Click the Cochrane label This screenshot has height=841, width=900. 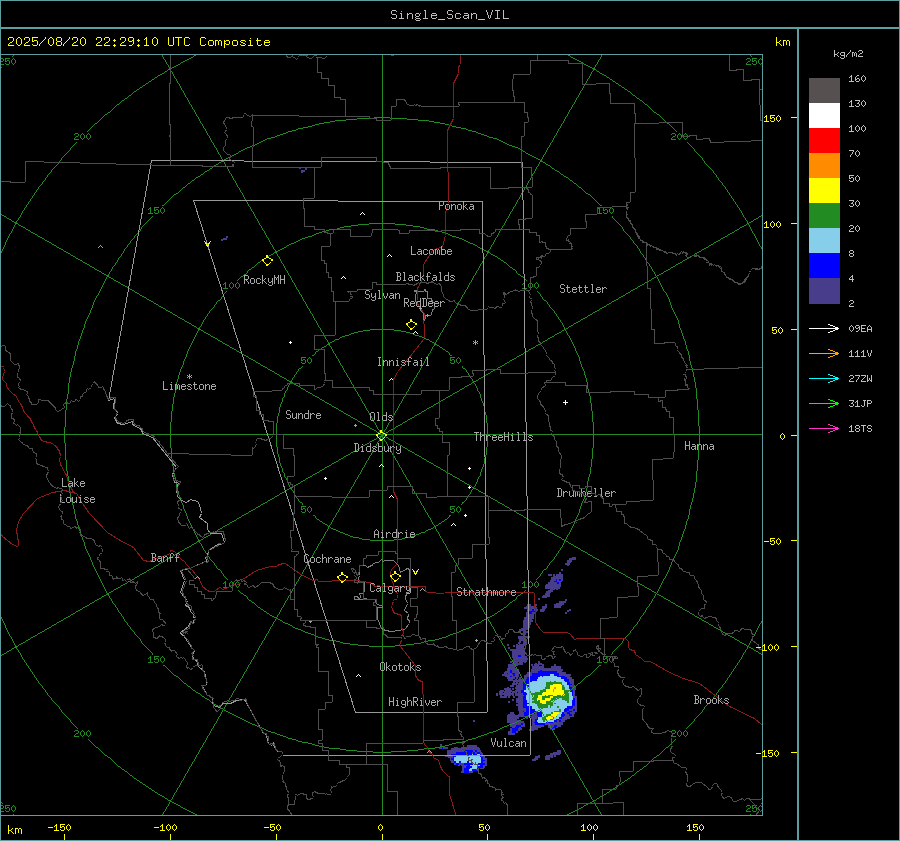pos(327,559)
